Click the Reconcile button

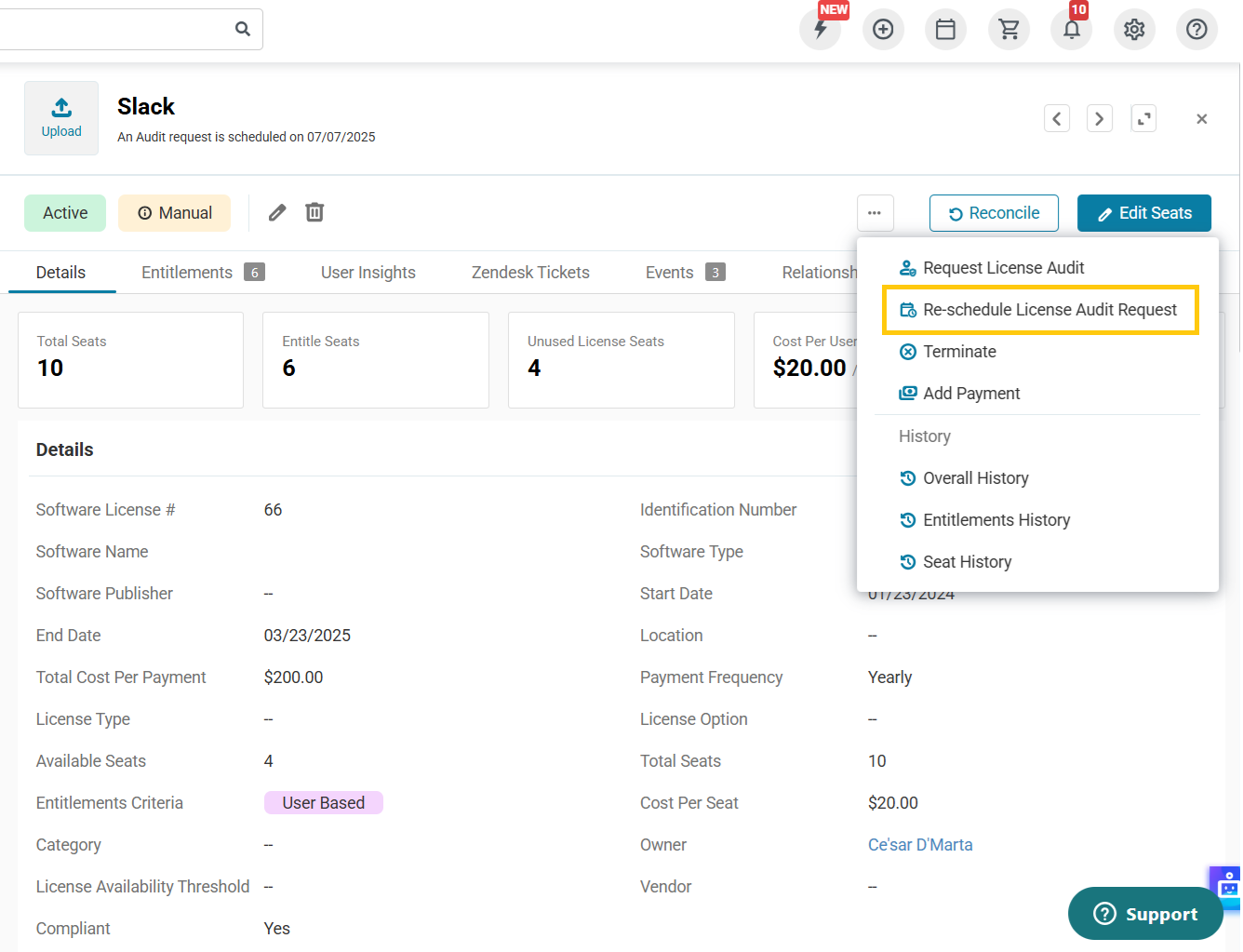pos(994,213)
